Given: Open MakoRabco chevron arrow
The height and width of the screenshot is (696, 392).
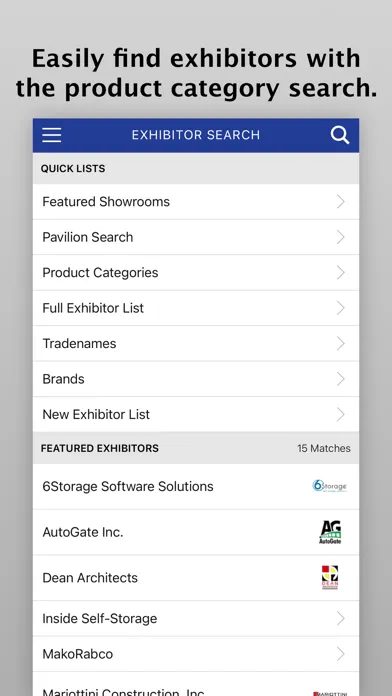Looking at the screenshot, I should [x=341, y=654].
